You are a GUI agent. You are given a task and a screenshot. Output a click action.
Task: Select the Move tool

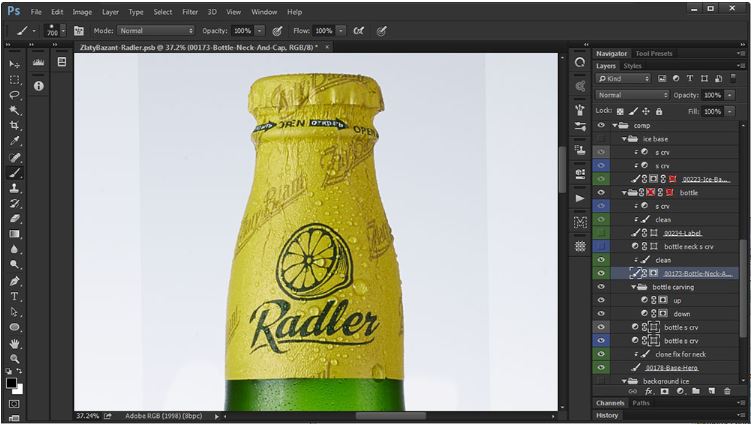[x=14, y=64]
